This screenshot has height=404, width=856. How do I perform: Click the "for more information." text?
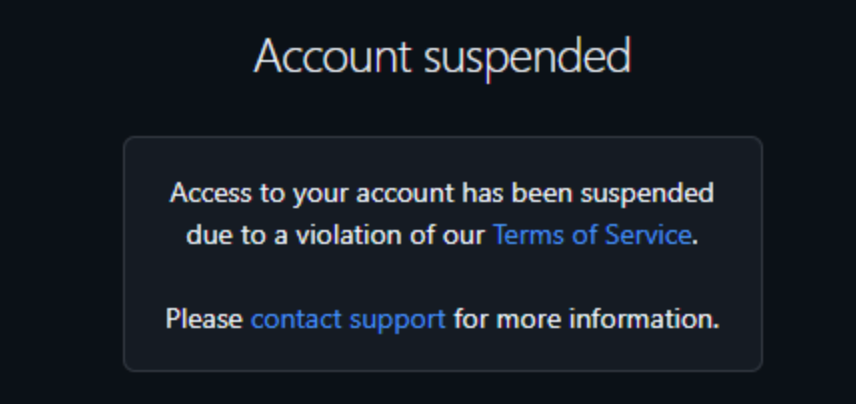pyautogui.click(x=586, y=319)
